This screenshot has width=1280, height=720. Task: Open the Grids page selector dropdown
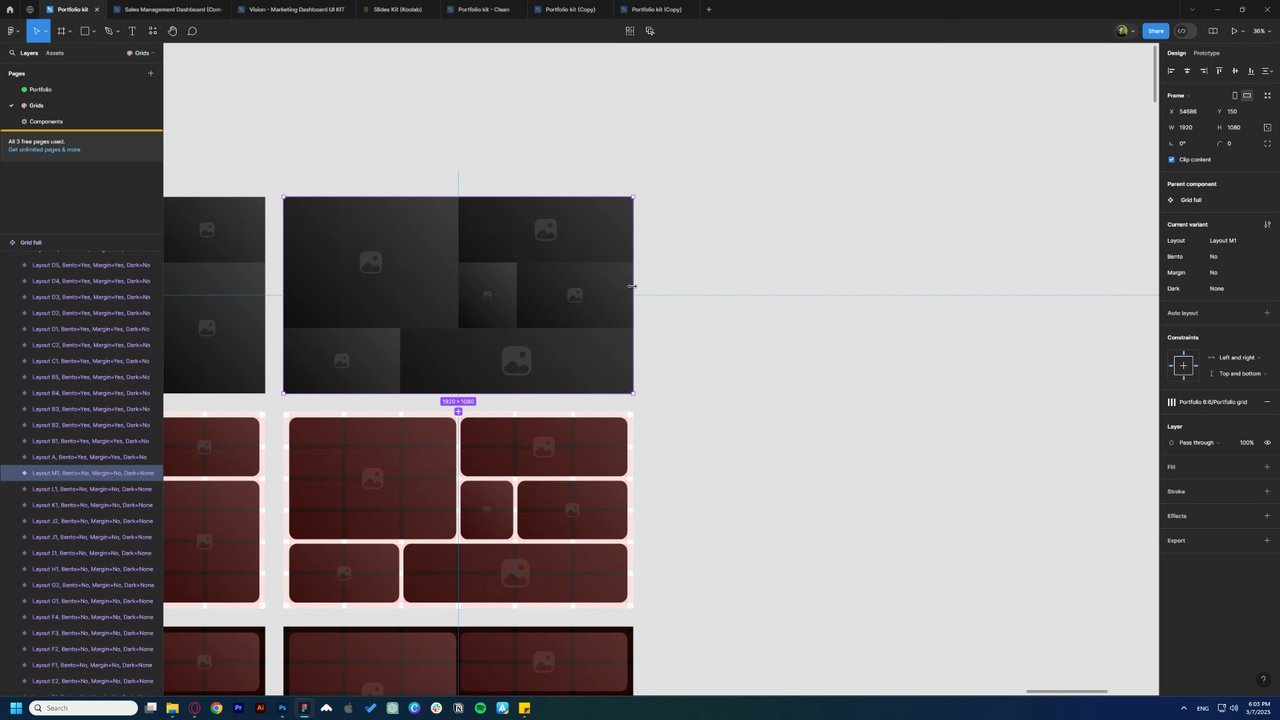pos(140,53)
